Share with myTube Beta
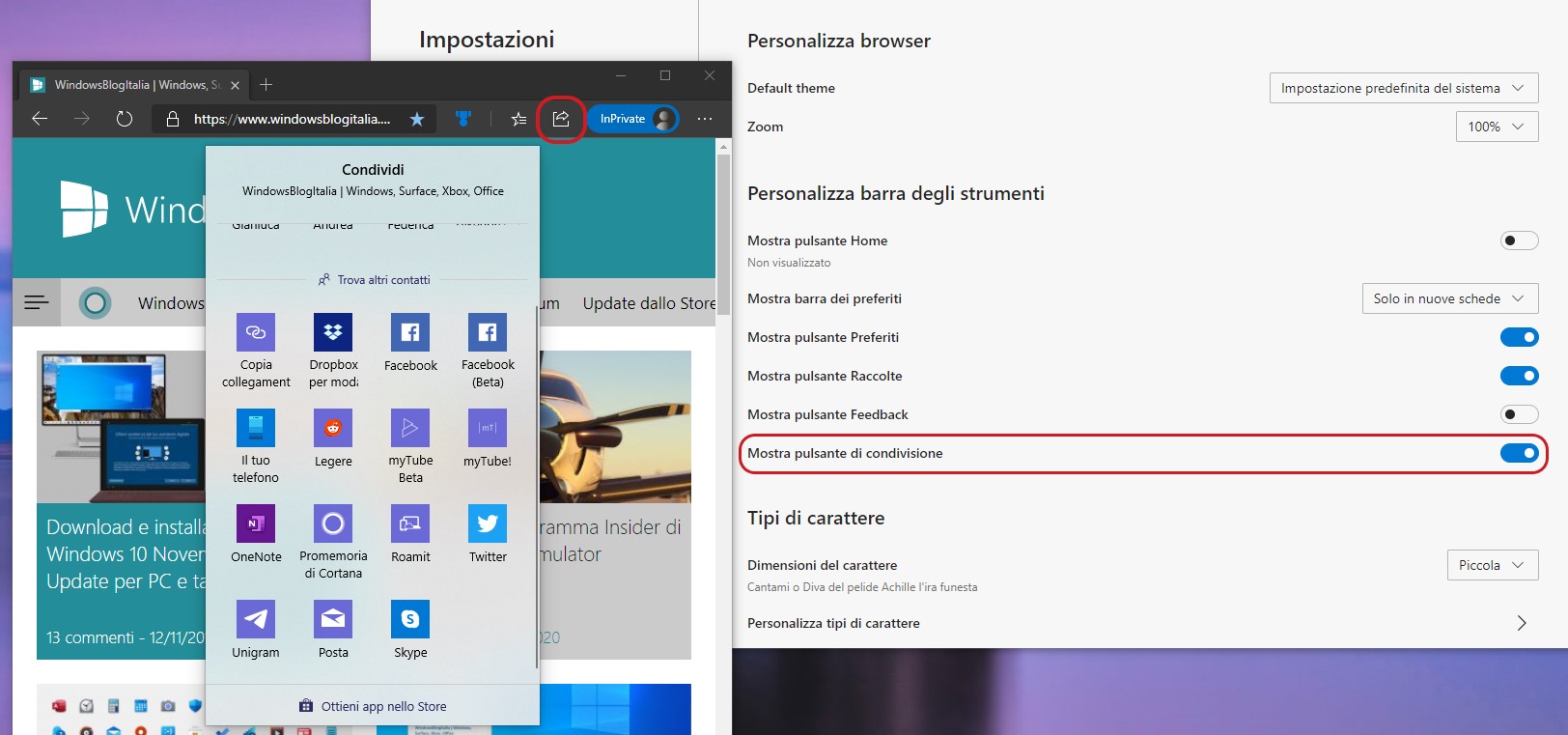Viewport: 1568px width, 735px height. pos(410,447)
